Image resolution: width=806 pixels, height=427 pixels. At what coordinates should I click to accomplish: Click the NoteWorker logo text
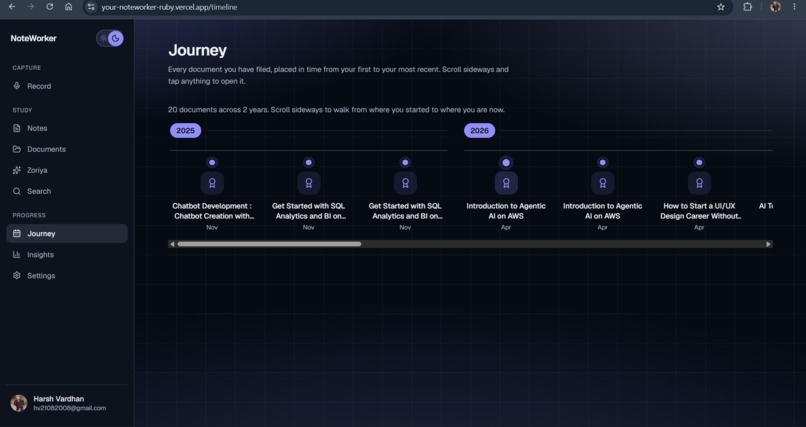point(33,38)
